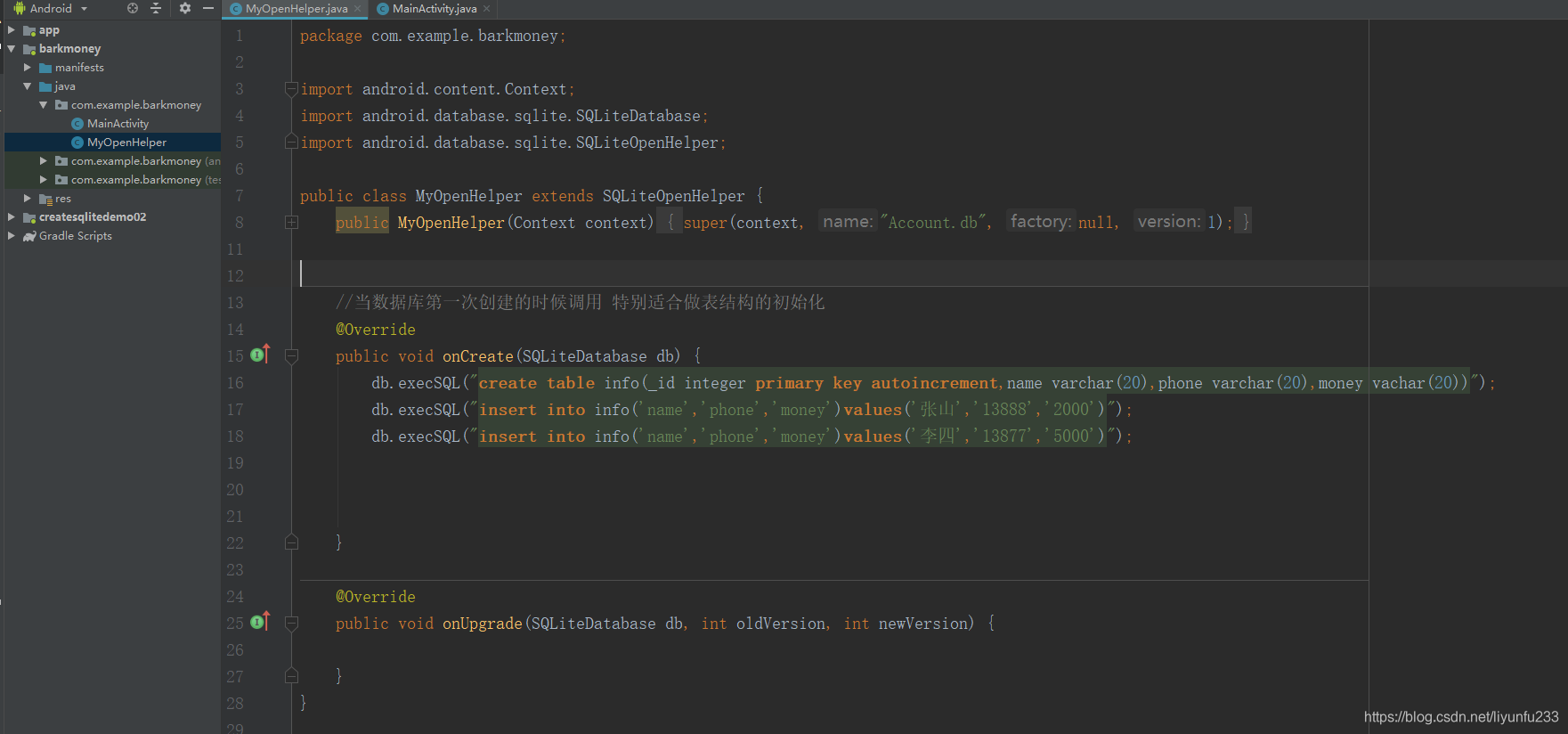Click the override gutter icon at line 15
Viewport: 1568px width, 734px height.
(260, 355)
